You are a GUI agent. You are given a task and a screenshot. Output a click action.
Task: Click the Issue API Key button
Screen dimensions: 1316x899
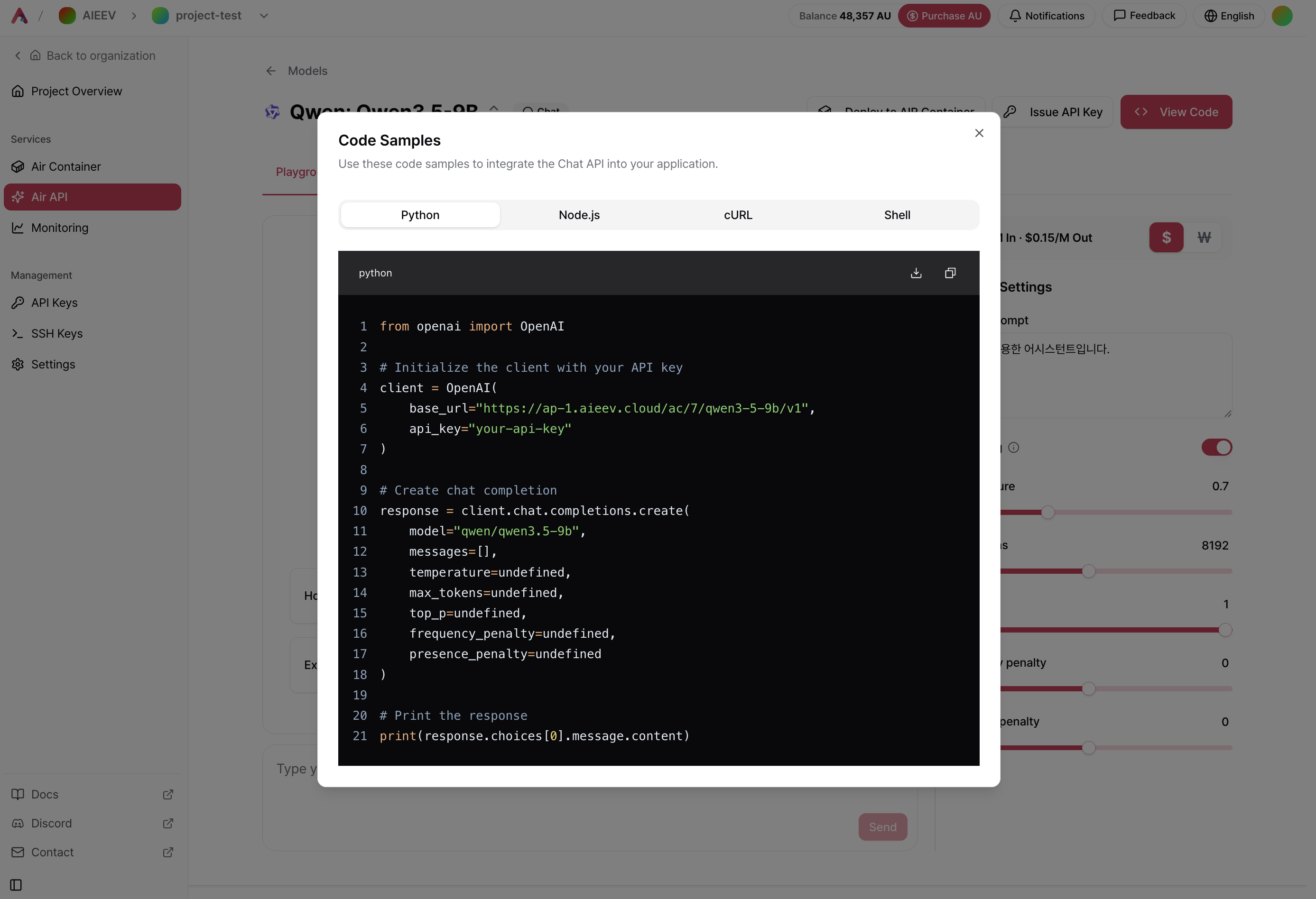[x=1053, y=112]
